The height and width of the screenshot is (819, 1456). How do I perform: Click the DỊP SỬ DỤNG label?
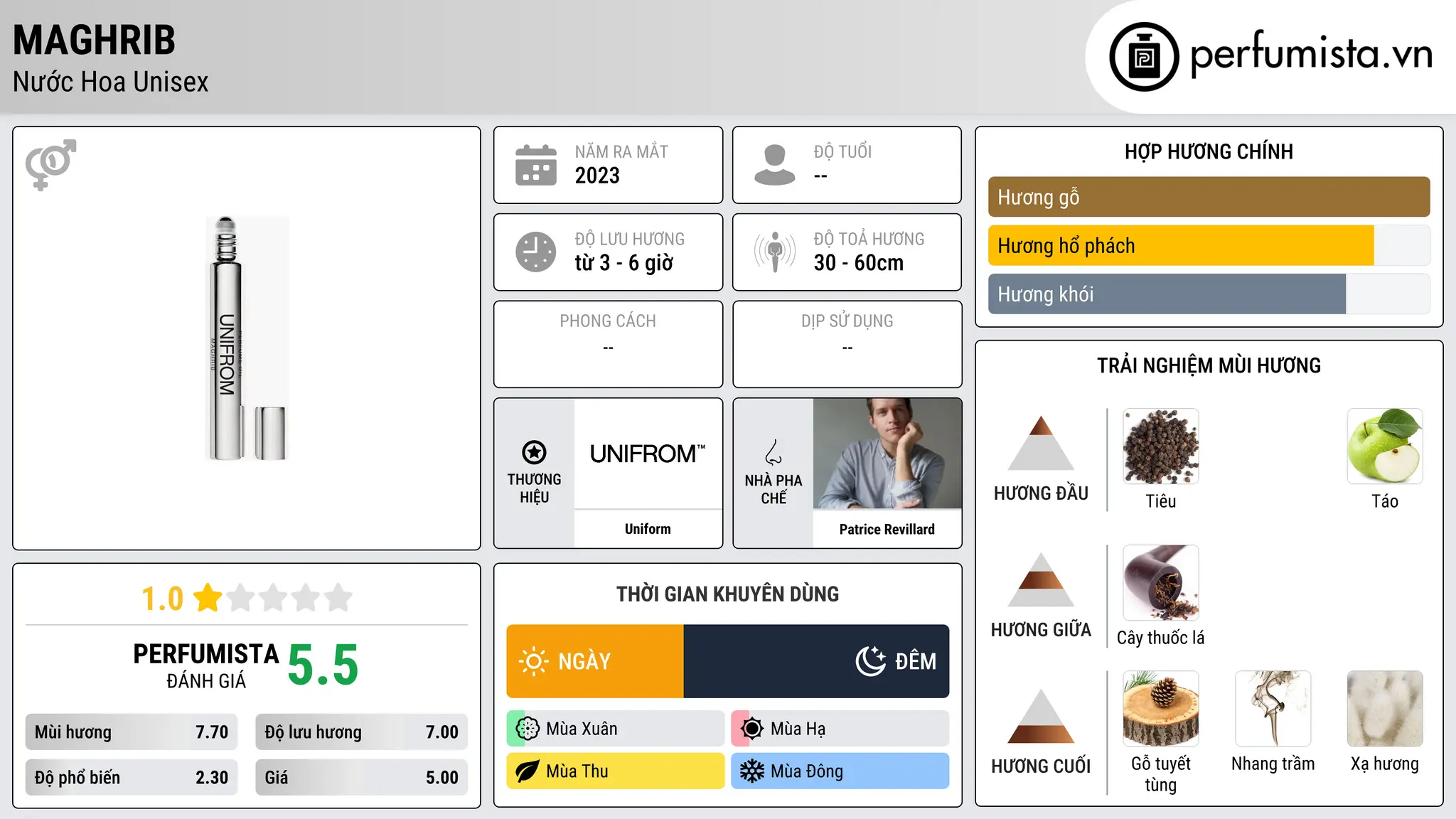[x=847, y=321]
